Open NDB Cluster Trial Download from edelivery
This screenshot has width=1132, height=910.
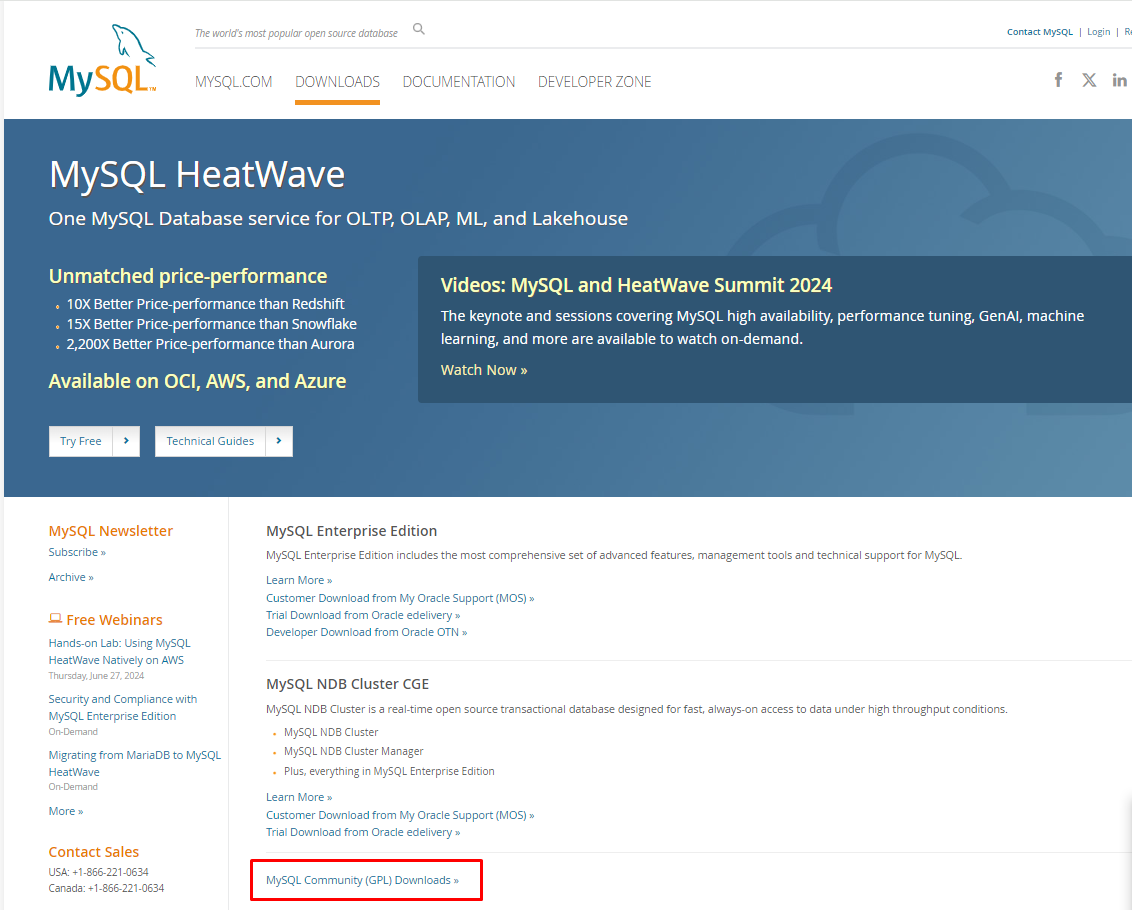tap(363, 832)
